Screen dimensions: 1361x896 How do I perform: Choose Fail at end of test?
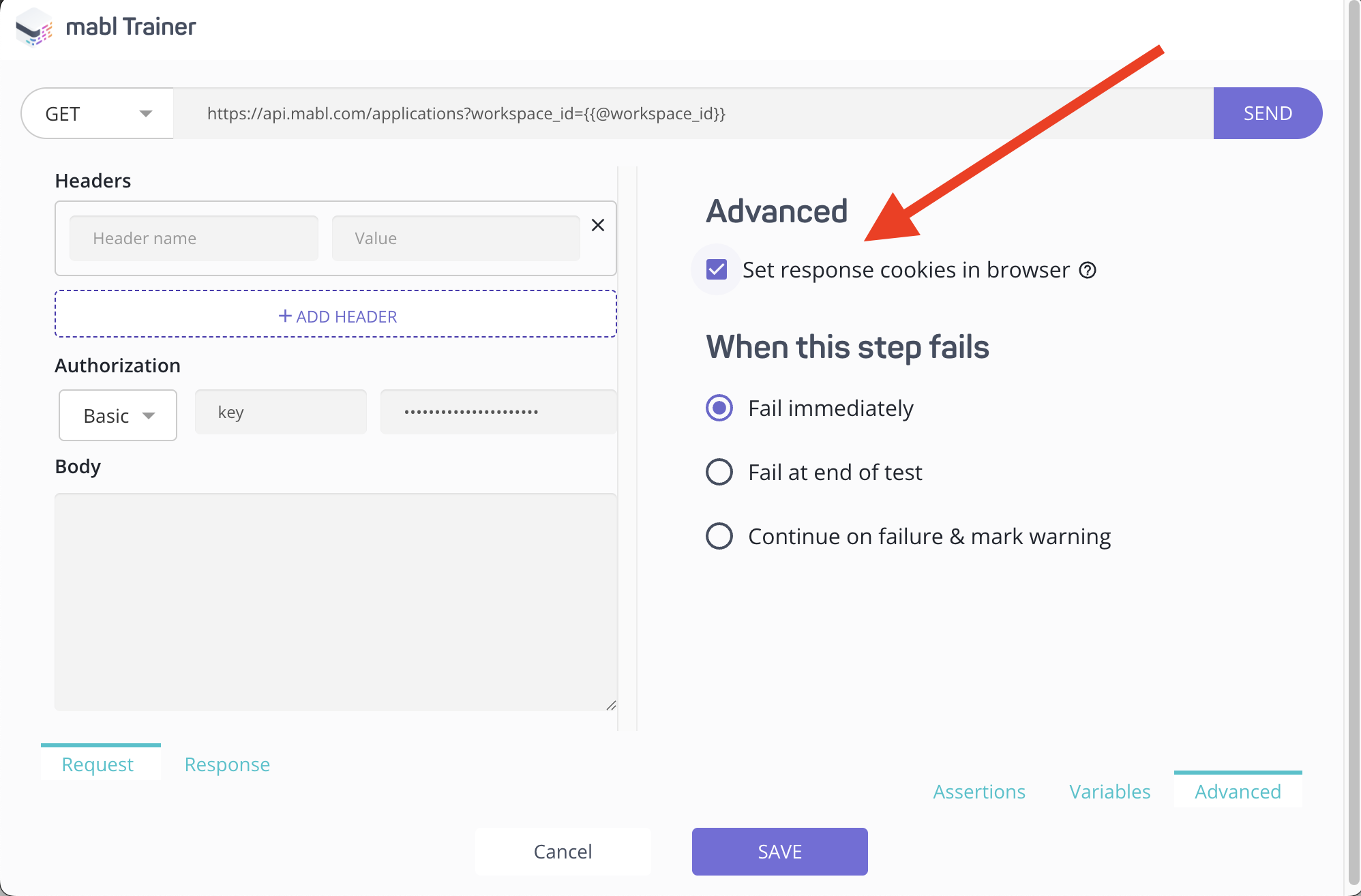[x=719, y=472]
